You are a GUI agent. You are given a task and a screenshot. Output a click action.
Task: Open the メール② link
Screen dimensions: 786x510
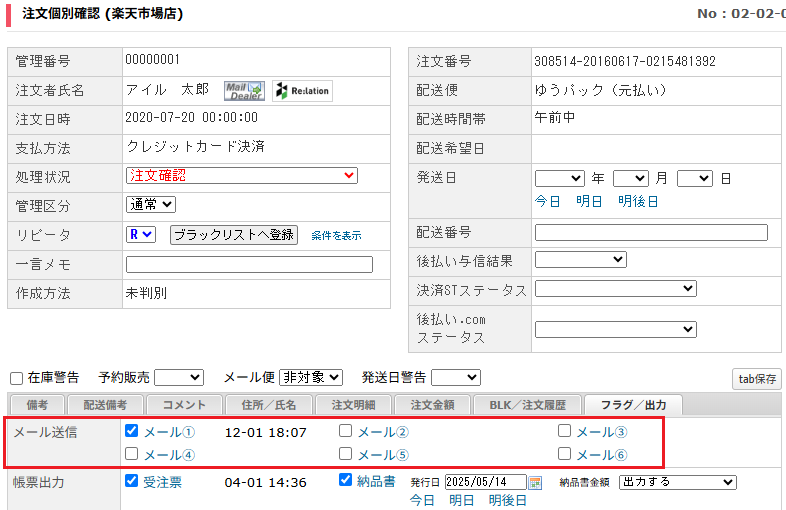click(383, 432)
